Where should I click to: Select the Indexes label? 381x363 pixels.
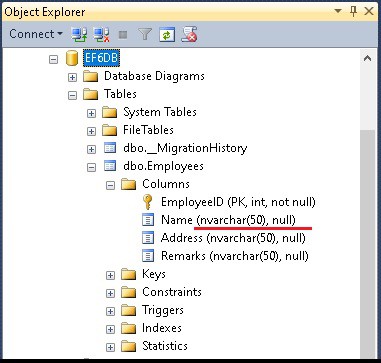[x=162, y=328]
